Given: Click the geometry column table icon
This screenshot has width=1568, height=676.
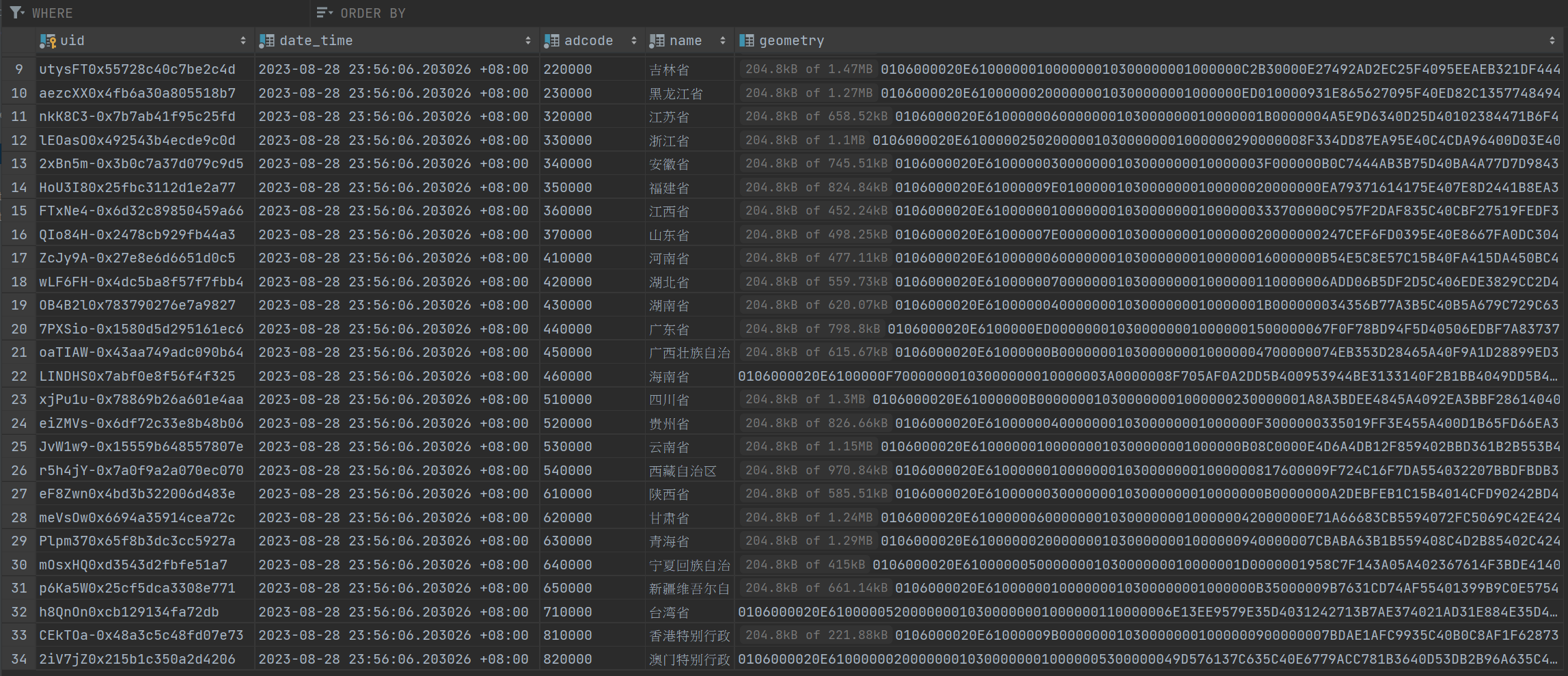Looking at the screenshot, I should click(x=747, y=41).
